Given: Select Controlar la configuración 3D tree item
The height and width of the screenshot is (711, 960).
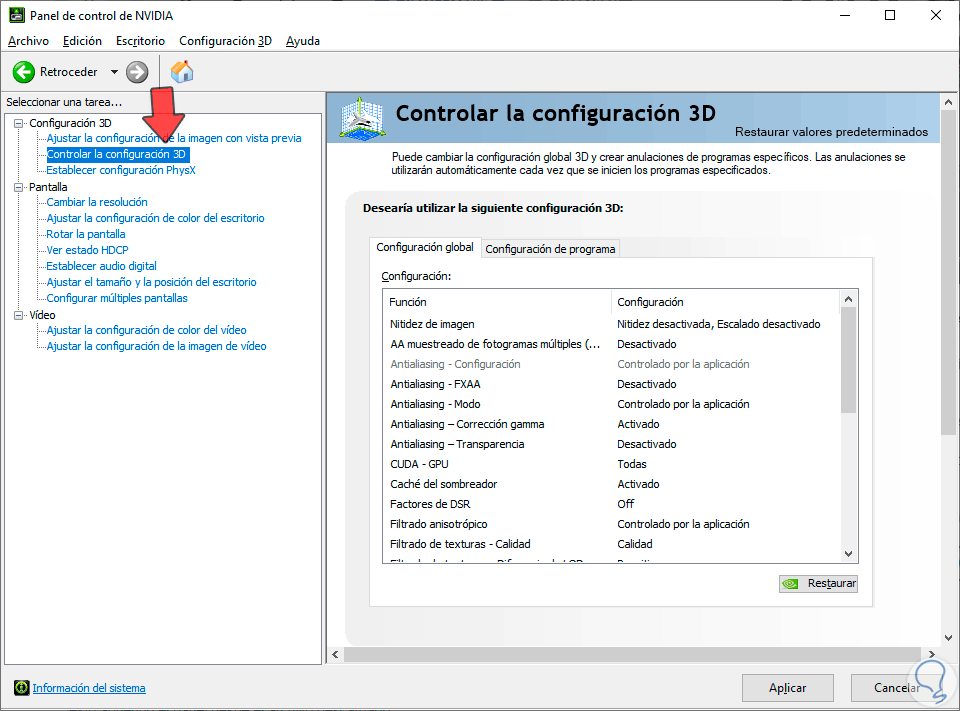Looking at the screenshot, I should tap(116, 154).
